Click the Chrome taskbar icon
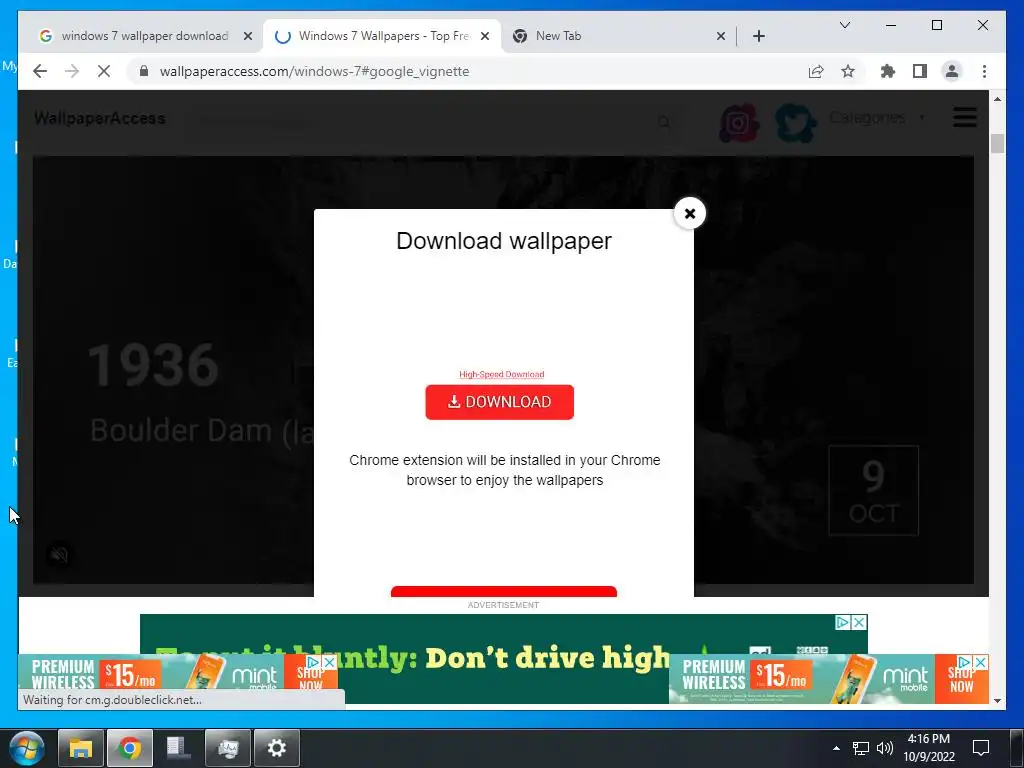1024x768 pixels. (130, 748)
